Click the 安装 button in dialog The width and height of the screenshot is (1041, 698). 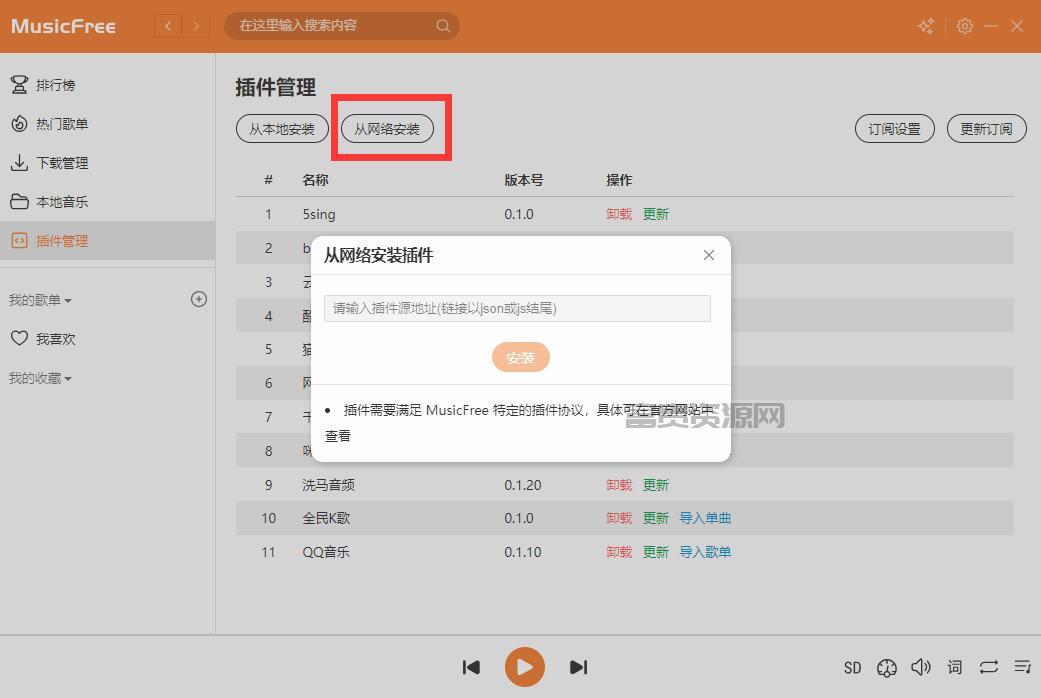(x=520, y=357)
